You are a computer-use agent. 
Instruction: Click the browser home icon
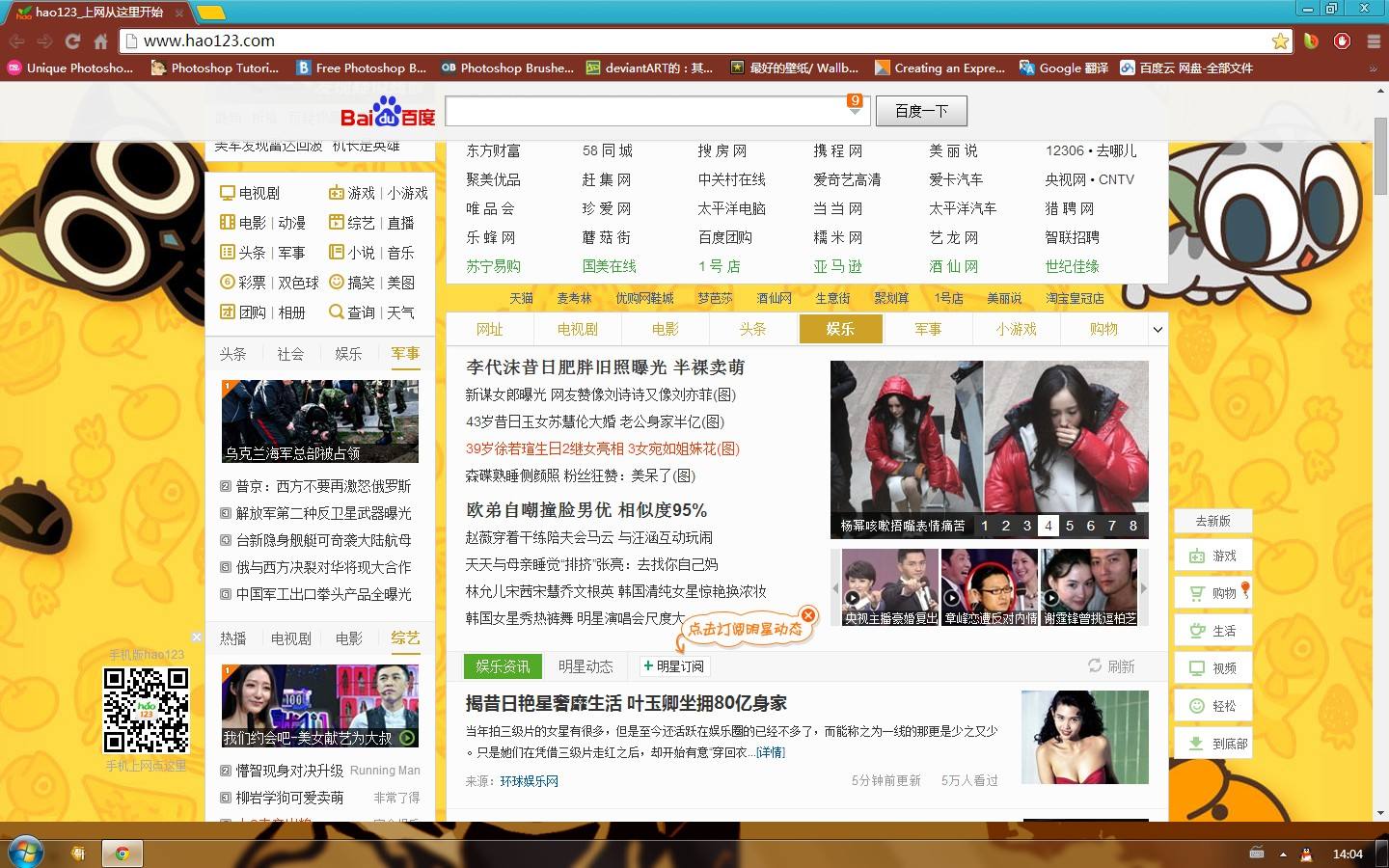tap(100, 41)
